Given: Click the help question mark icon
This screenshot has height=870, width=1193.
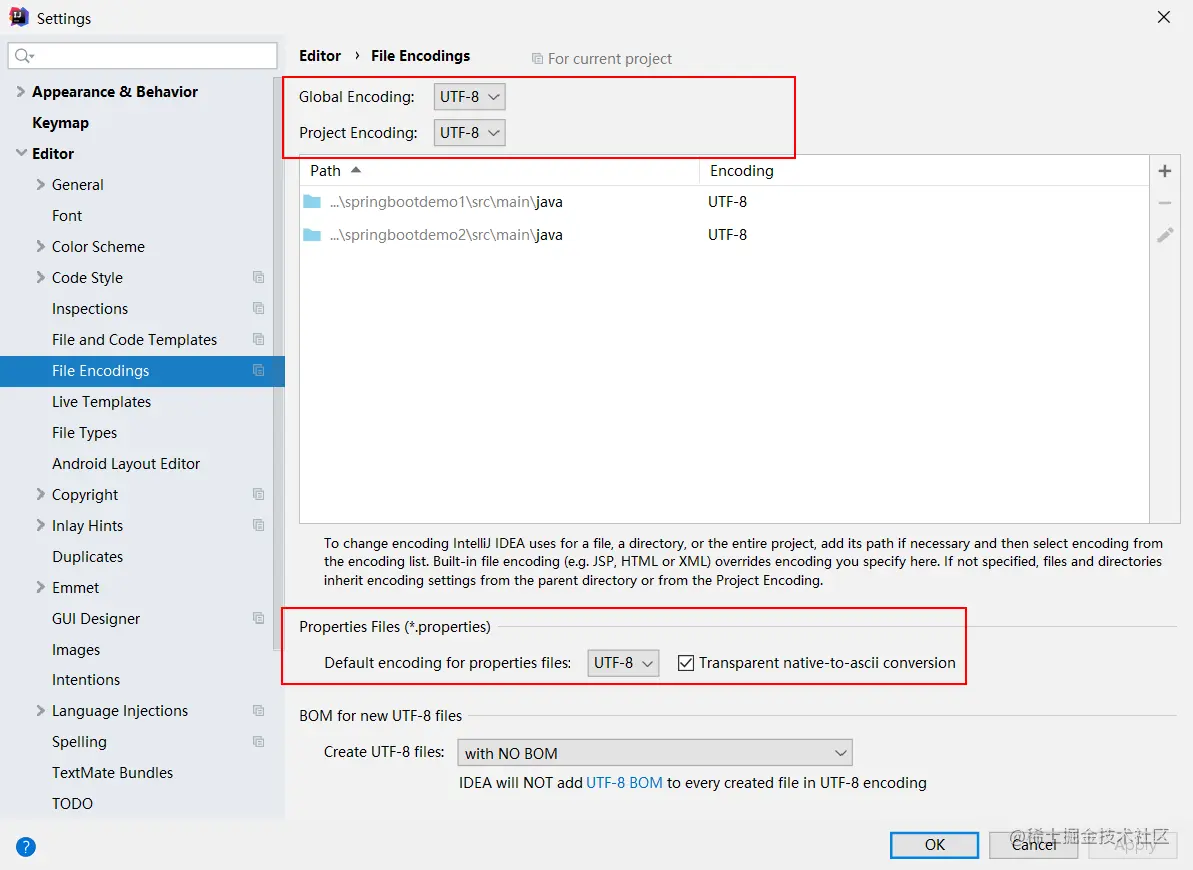Looking at the screenshot, I should click(26, 846).
